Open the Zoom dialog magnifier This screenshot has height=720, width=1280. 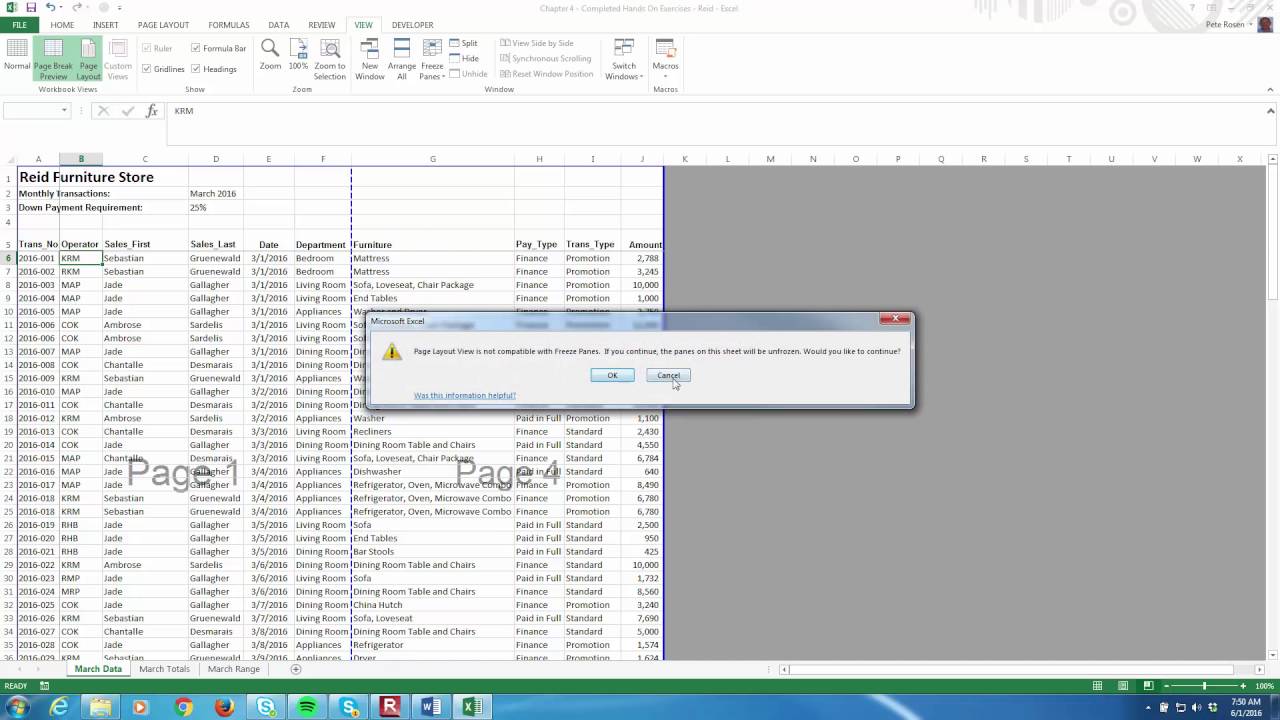(270, 55)
